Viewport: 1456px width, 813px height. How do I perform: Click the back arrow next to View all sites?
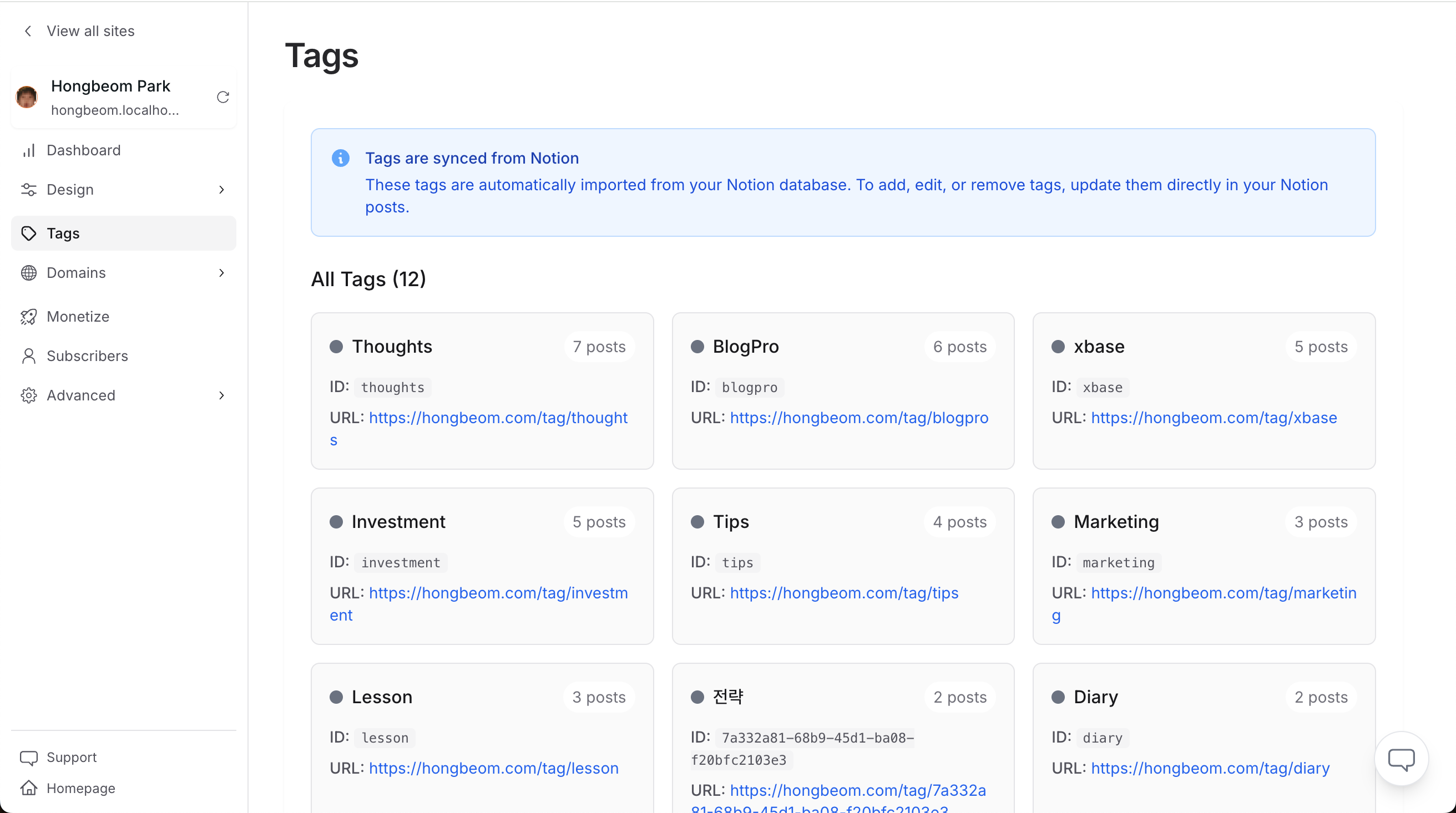[x=28, y=31]
